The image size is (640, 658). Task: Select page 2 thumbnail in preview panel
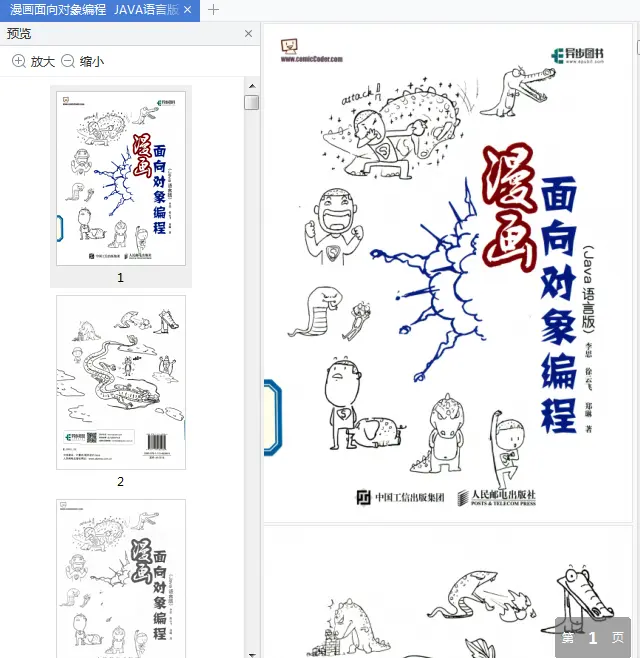coord(121,382)
